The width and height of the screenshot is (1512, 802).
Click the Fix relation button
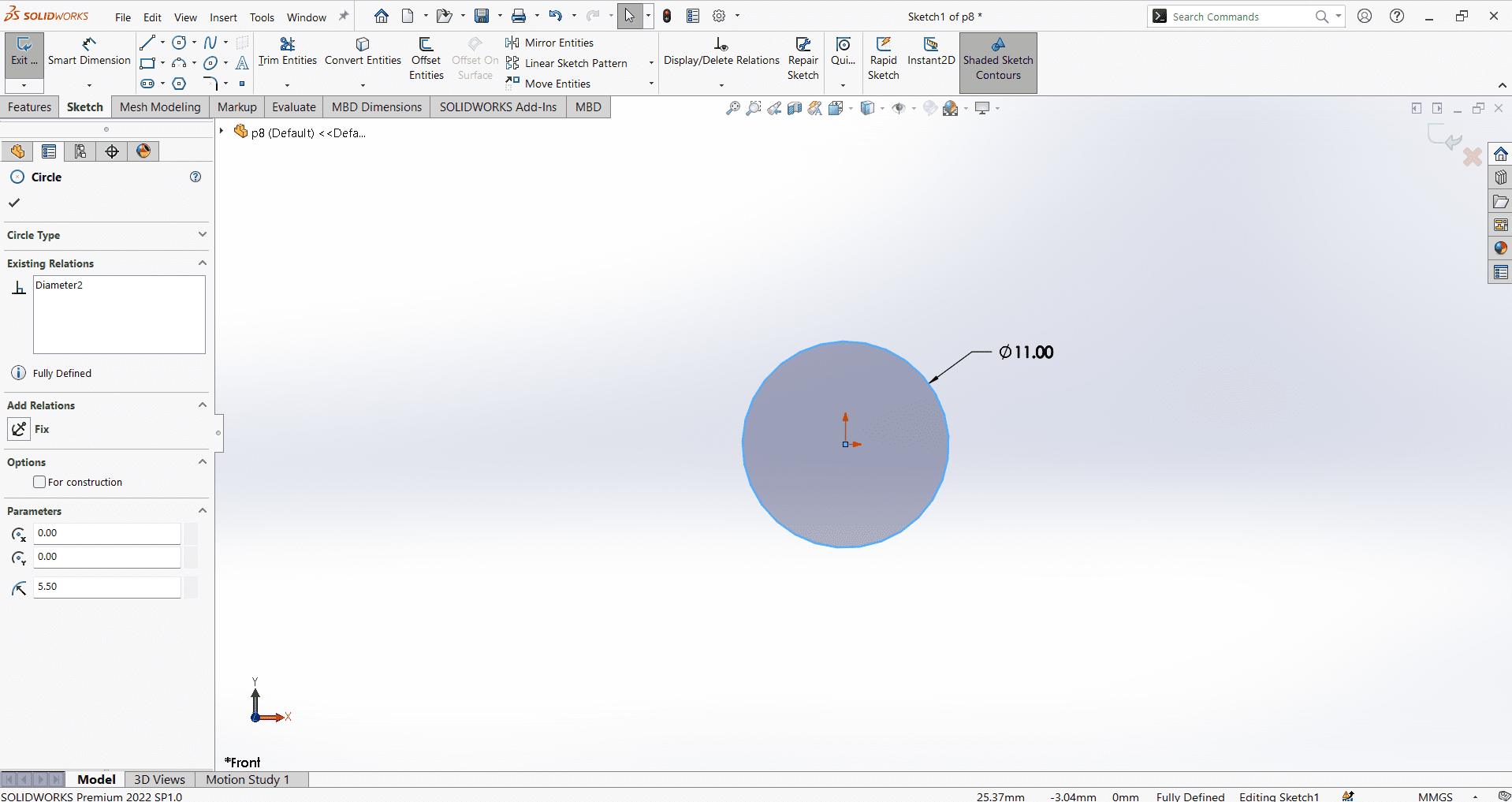click(19, 429)
